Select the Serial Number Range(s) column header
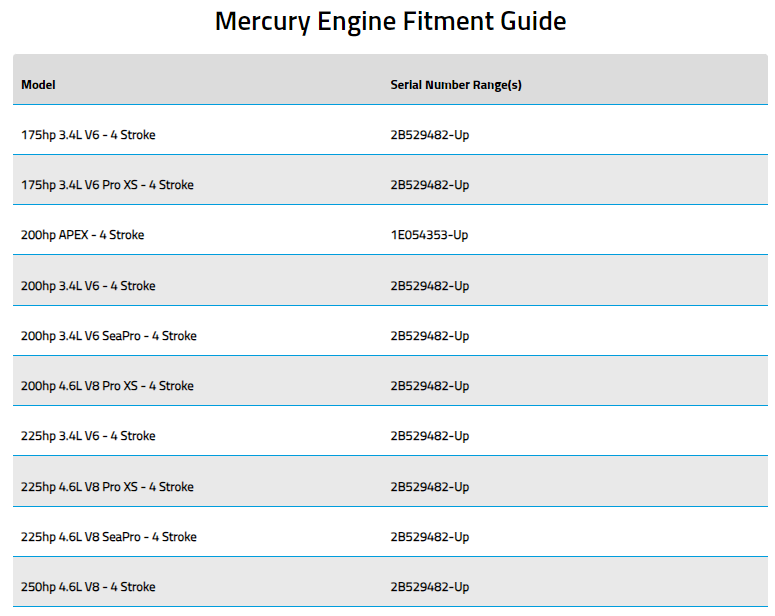 coord(456,85)
